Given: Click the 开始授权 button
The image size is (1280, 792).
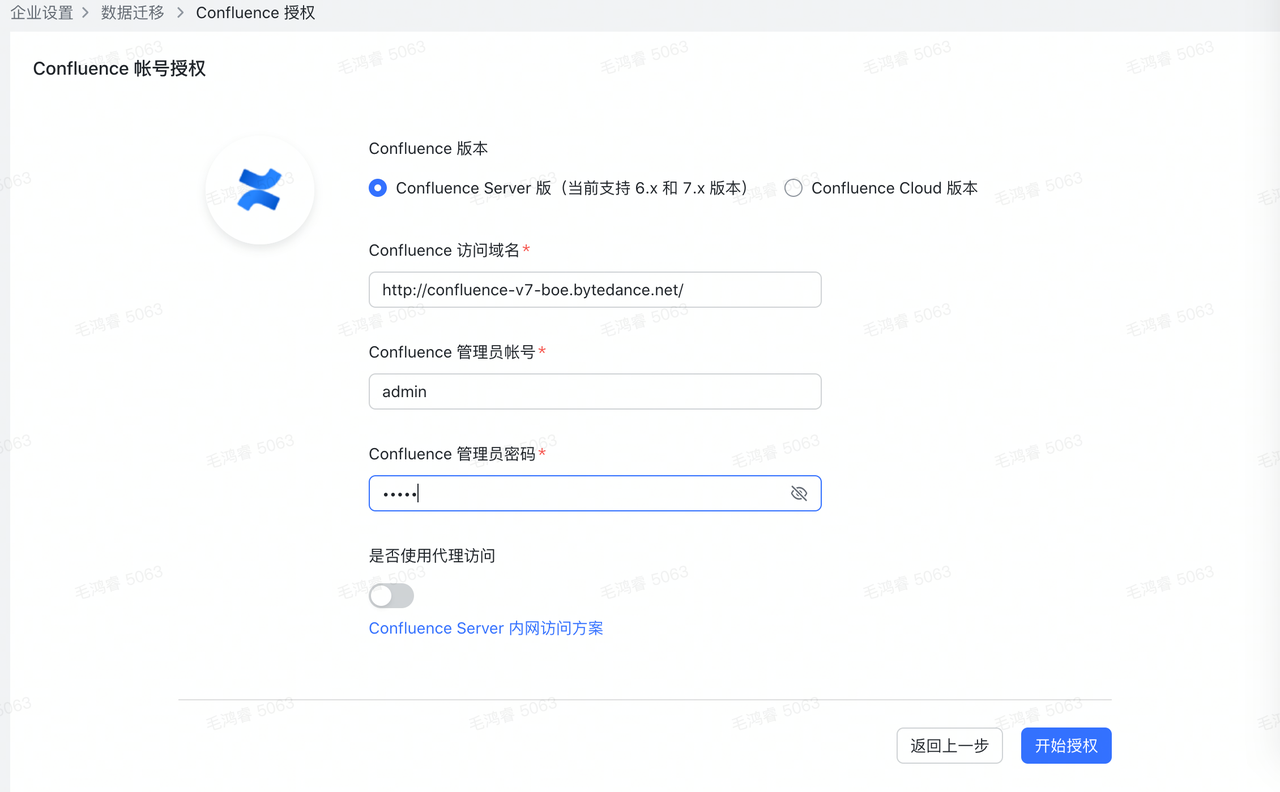Looking at the screenshot, I should 1066,746.
